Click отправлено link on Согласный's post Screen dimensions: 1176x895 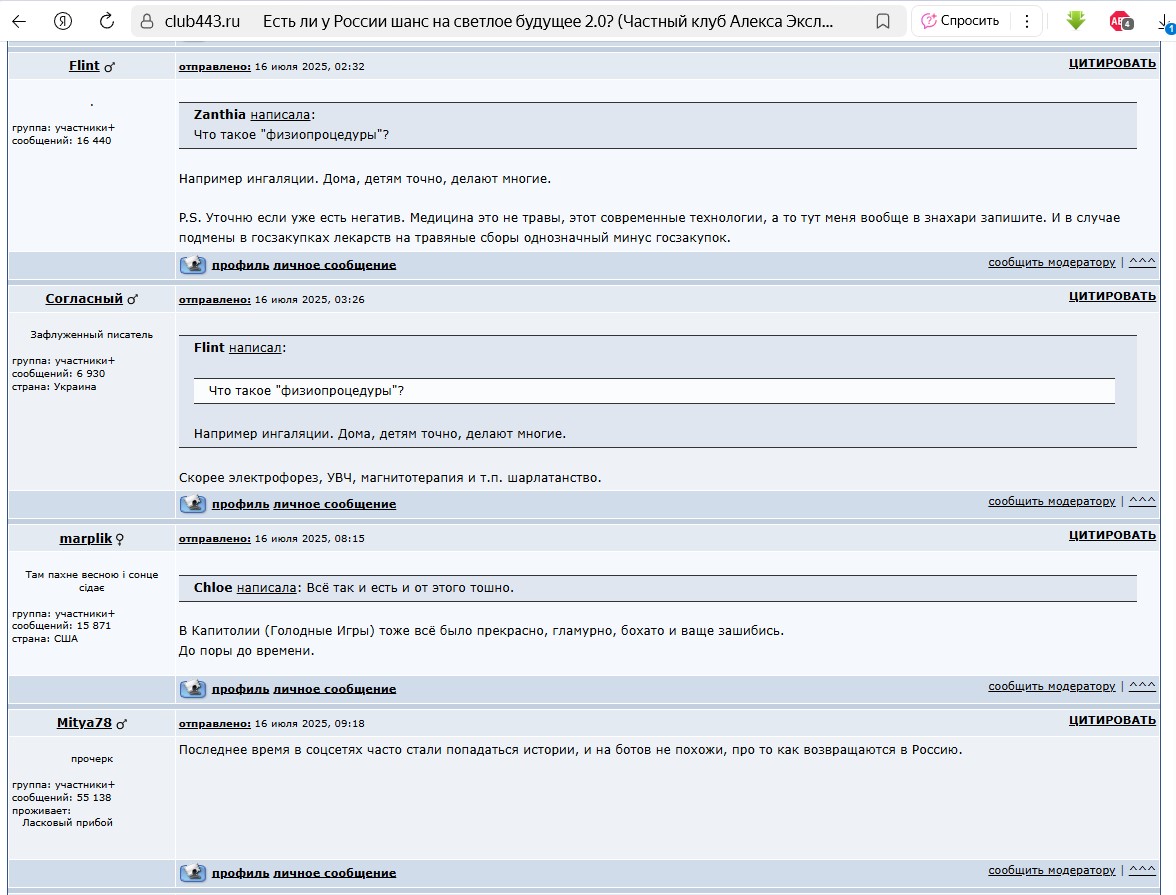214,299
